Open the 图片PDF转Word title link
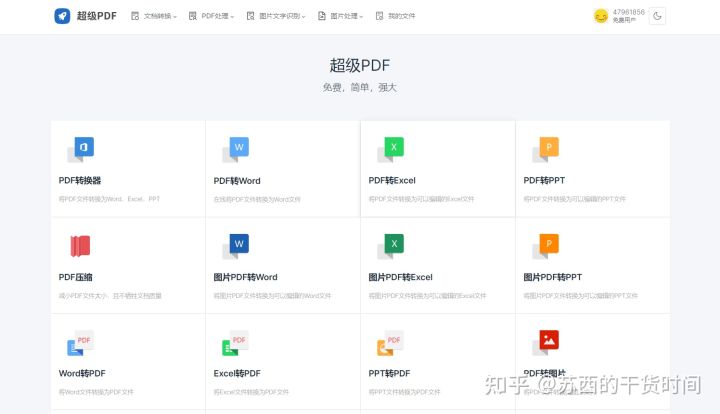This screenshot has width=720, height=414. (246, 277)
